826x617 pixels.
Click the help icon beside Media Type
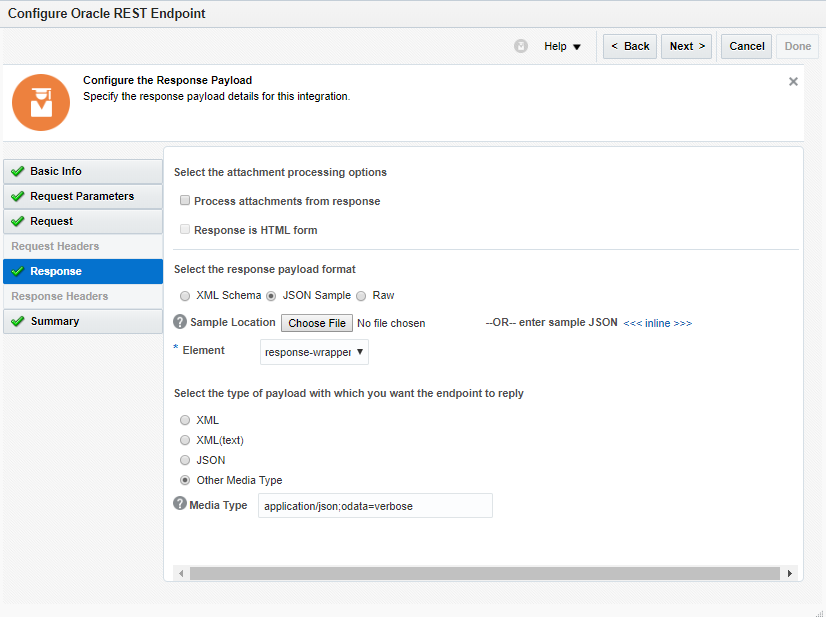point(180,504)
